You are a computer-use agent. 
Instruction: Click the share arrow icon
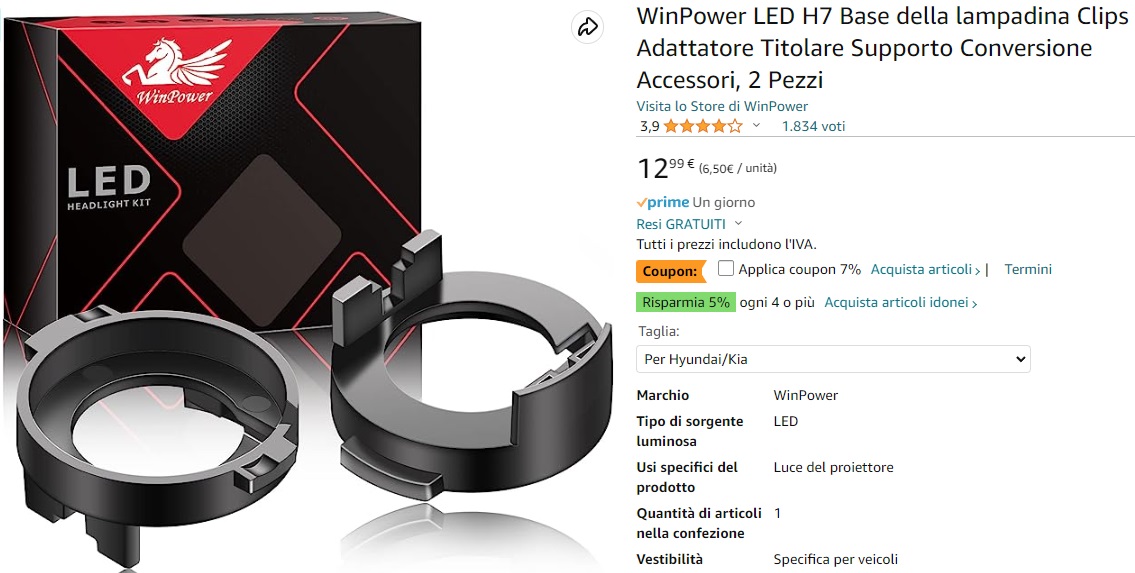click(587, 27)
